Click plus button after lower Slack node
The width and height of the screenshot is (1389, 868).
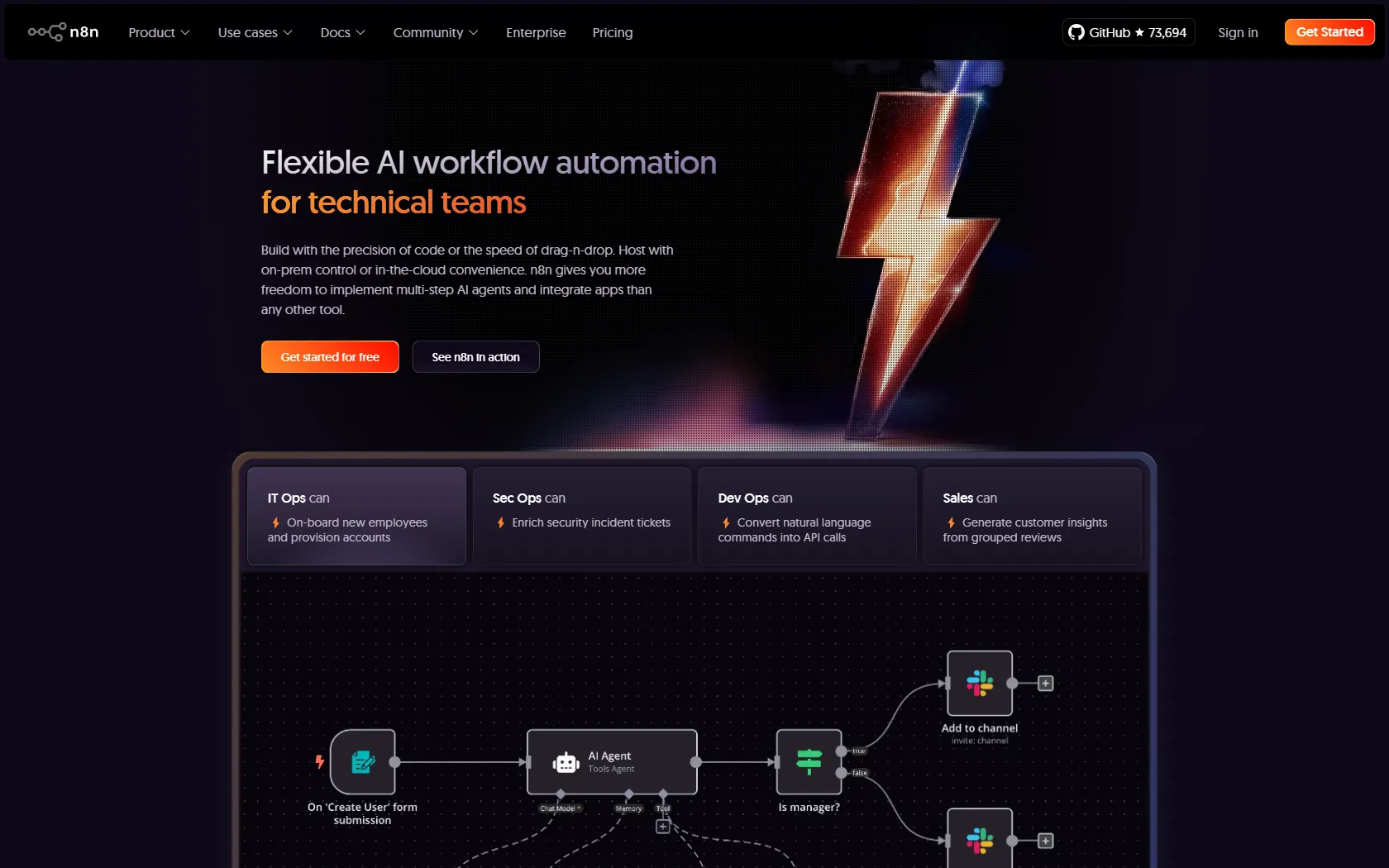pos(1045,841)
